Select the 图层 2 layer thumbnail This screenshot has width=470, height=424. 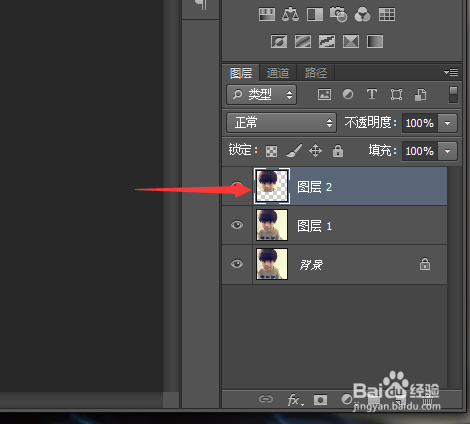[x=272, y=186]
